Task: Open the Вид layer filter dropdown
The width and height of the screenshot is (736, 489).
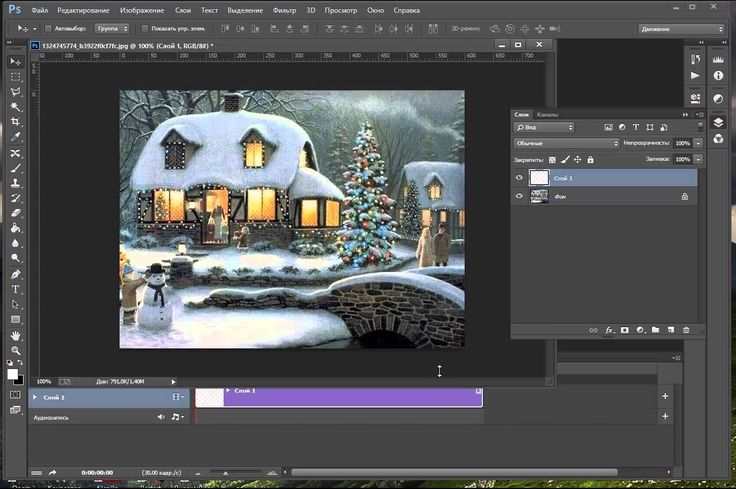Action: (x=544, y=127)
